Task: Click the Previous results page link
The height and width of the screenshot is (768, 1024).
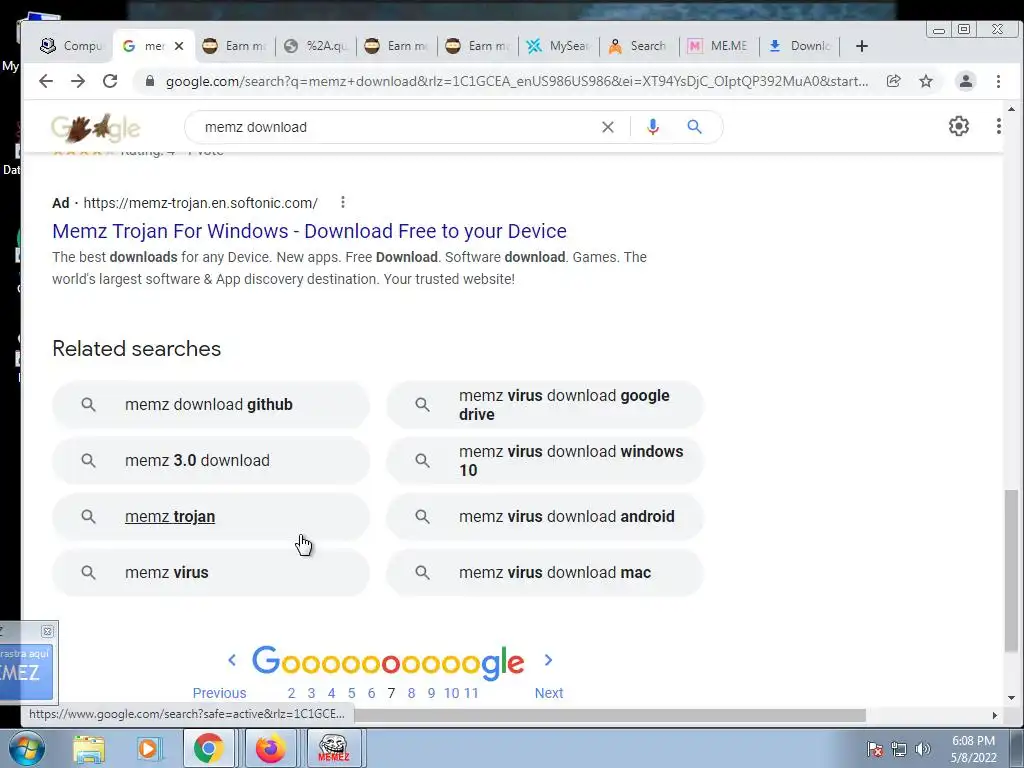Action: coord(219,693)
